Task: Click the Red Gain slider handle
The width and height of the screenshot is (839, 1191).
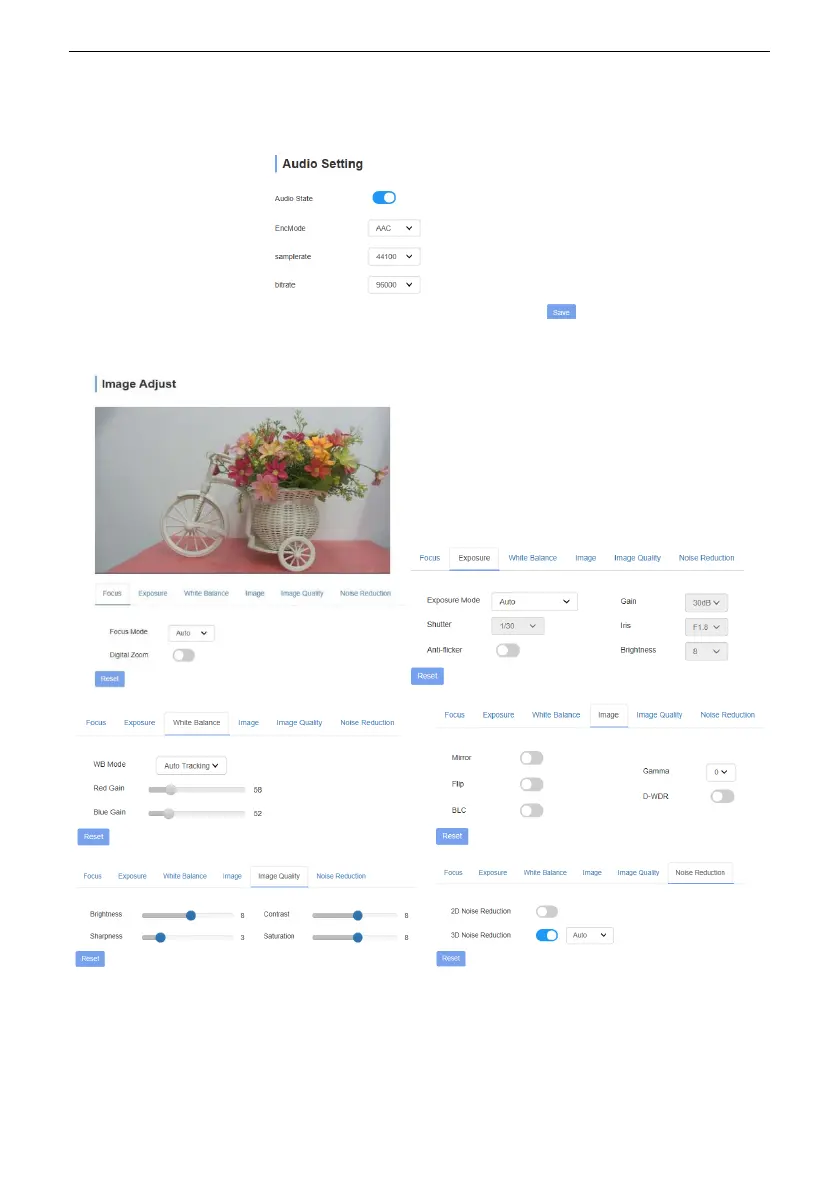Action: point(171,789)
